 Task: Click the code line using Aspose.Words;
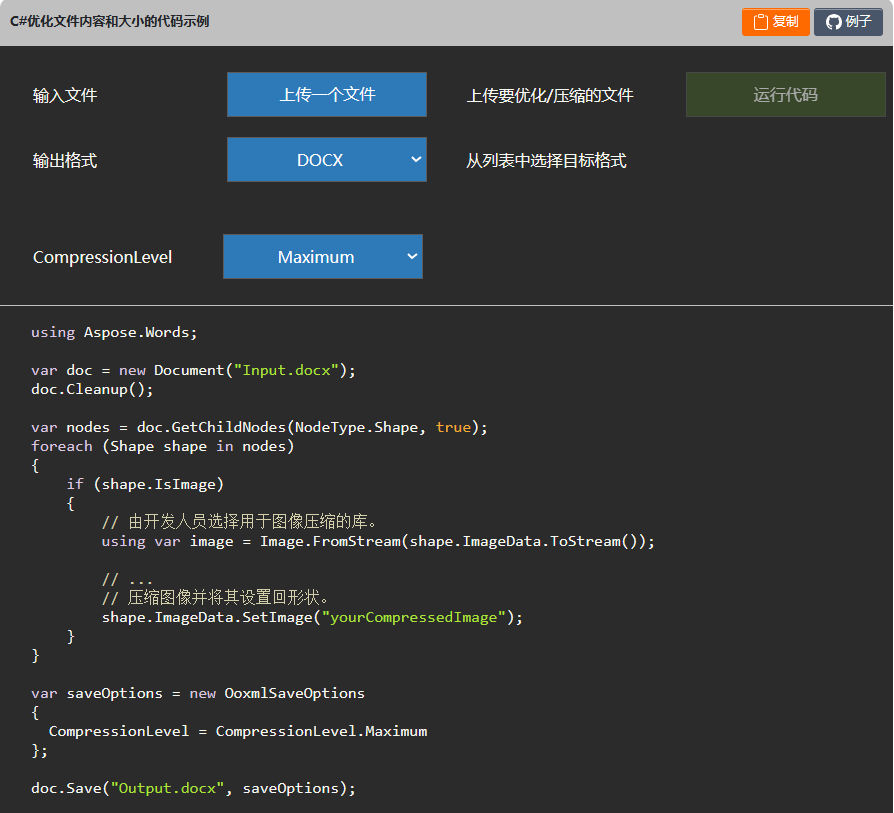pyautogui.click(x=114, y=332)
